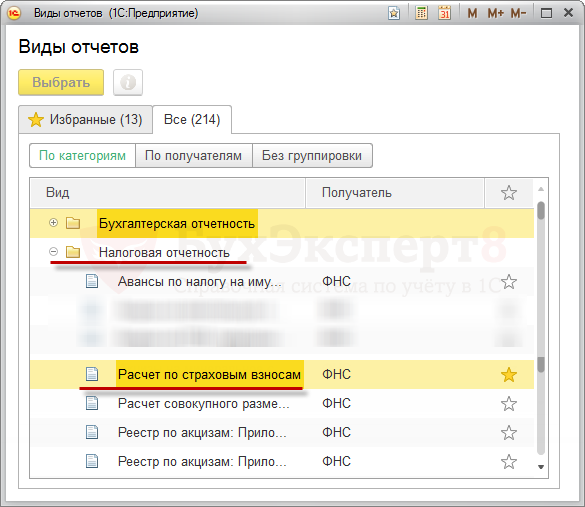Click the scrollbar down arrow in list
The image size is (585, 507).
(x=541, y=467)
